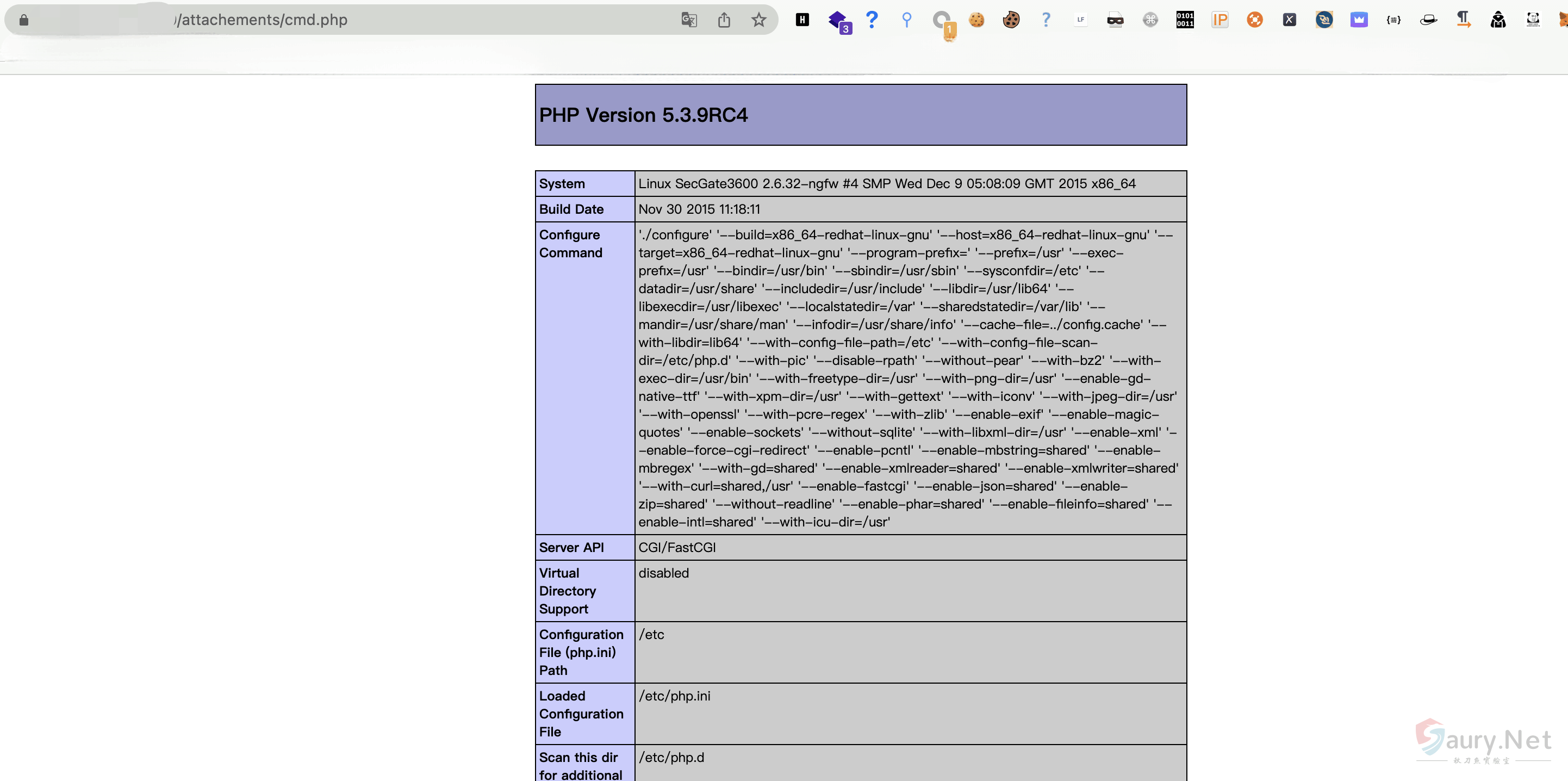Click the share page icon
Image resolution: width=1568 pixels, height=781 pixels.
(x=724, y=20)
